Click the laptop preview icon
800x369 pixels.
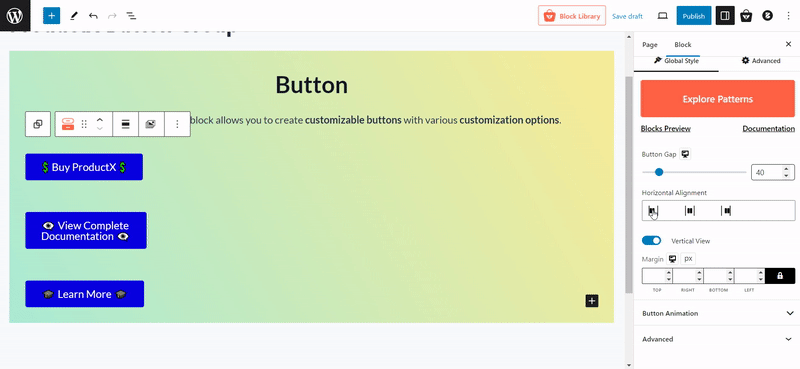pos(662,16)
